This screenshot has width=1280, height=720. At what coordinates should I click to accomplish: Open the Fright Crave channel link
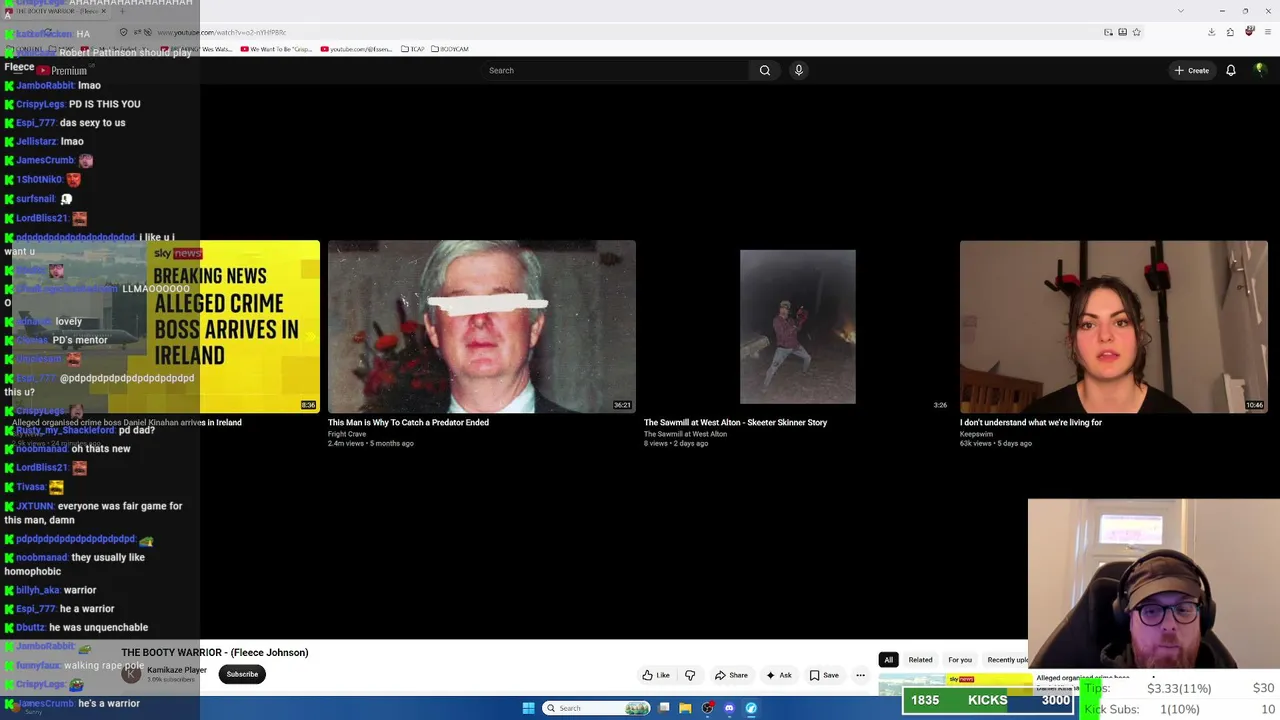347,434
